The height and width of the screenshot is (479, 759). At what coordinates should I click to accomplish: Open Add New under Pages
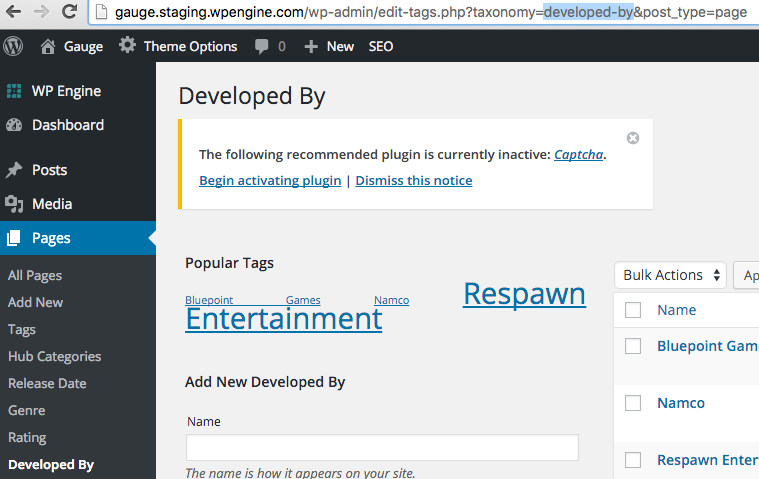35,302
